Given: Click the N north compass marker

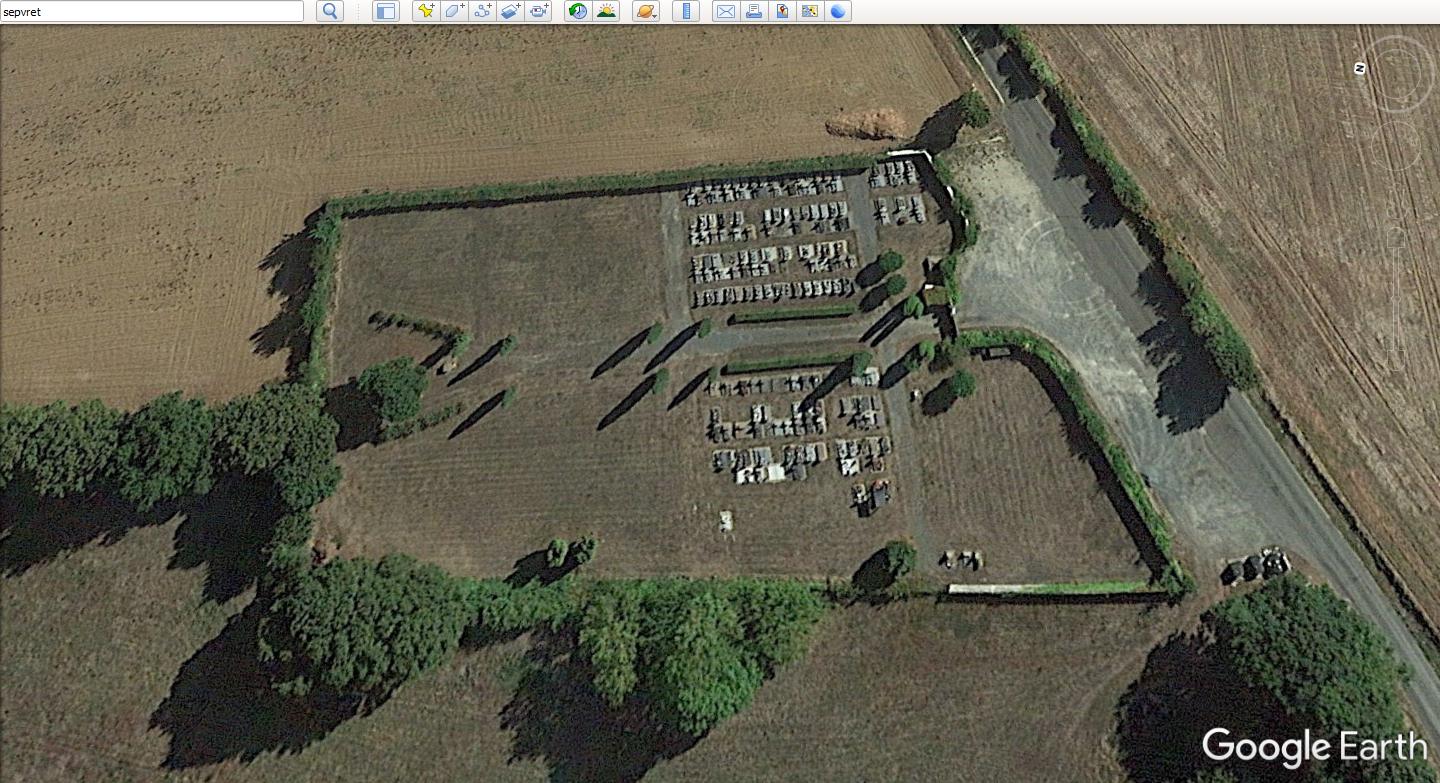Looking at the screenshot, I should click(1360, 68).
